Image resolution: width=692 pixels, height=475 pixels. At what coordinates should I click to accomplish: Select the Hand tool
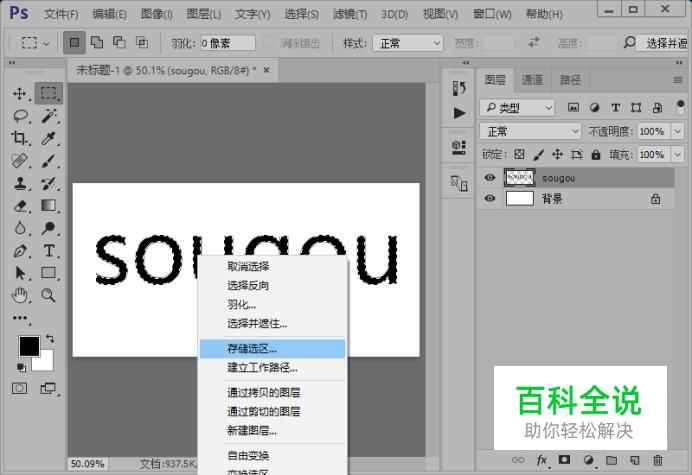tap(20, 295)
